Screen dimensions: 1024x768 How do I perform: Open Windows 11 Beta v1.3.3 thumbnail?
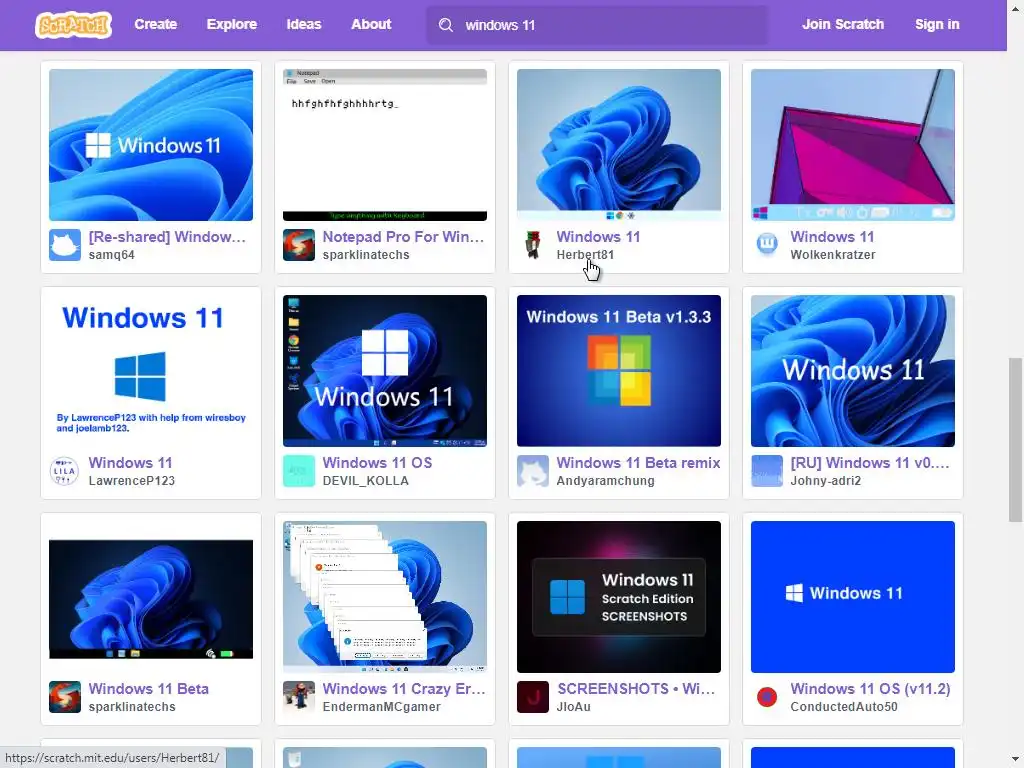click(x=619, y=371)
